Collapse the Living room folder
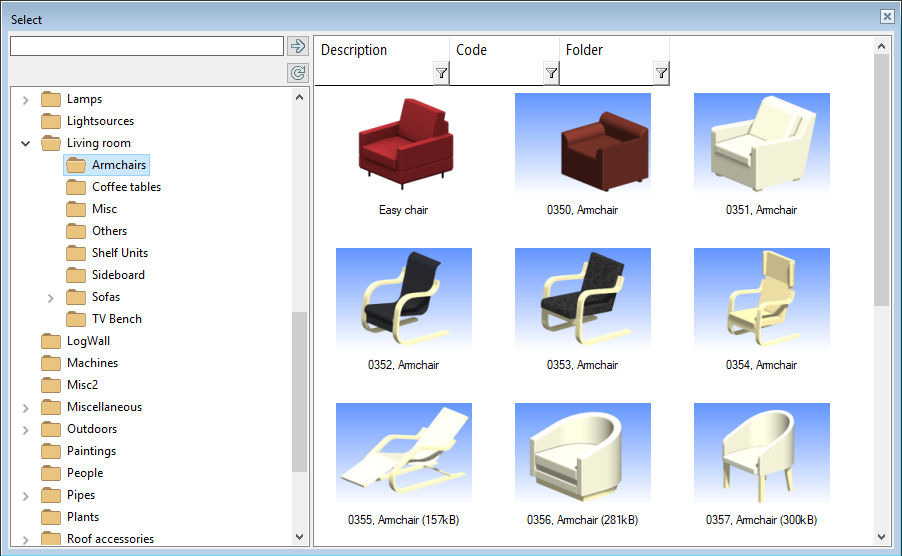This screenshot has width=902, height=556. [25, 143]
